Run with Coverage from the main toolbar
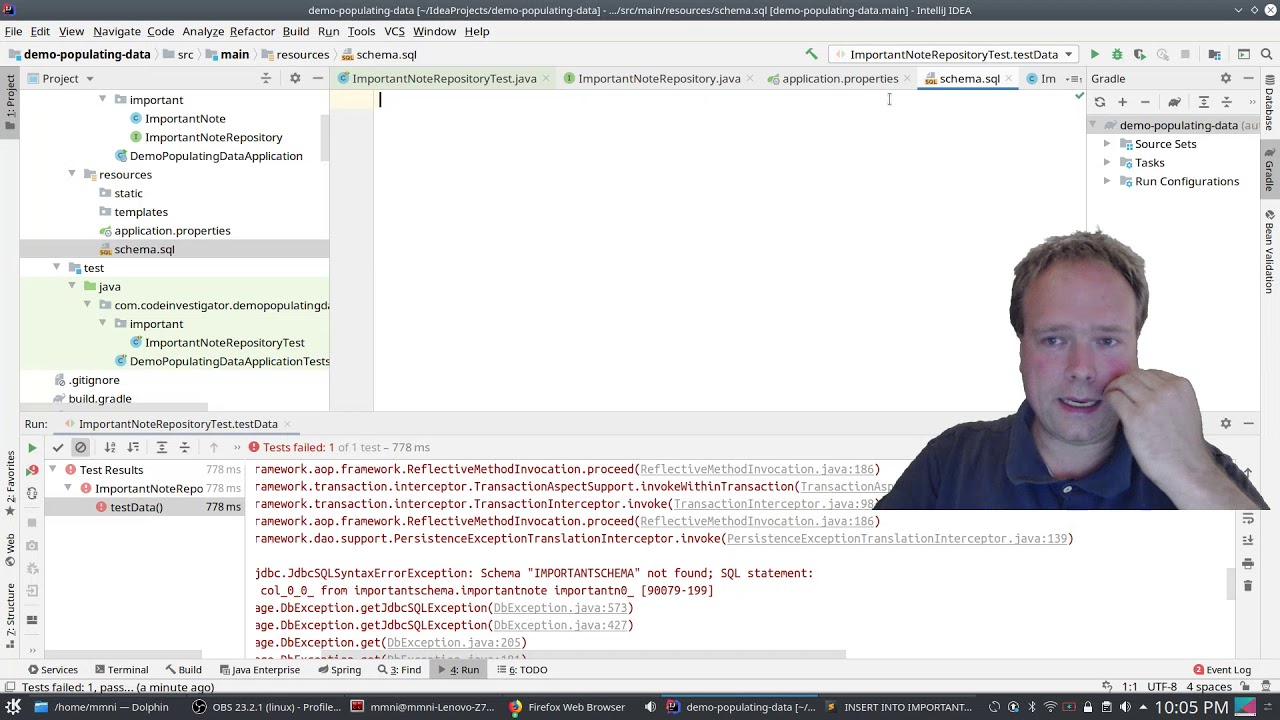This screenshot has width=1280, height=720. [1139, 54]
